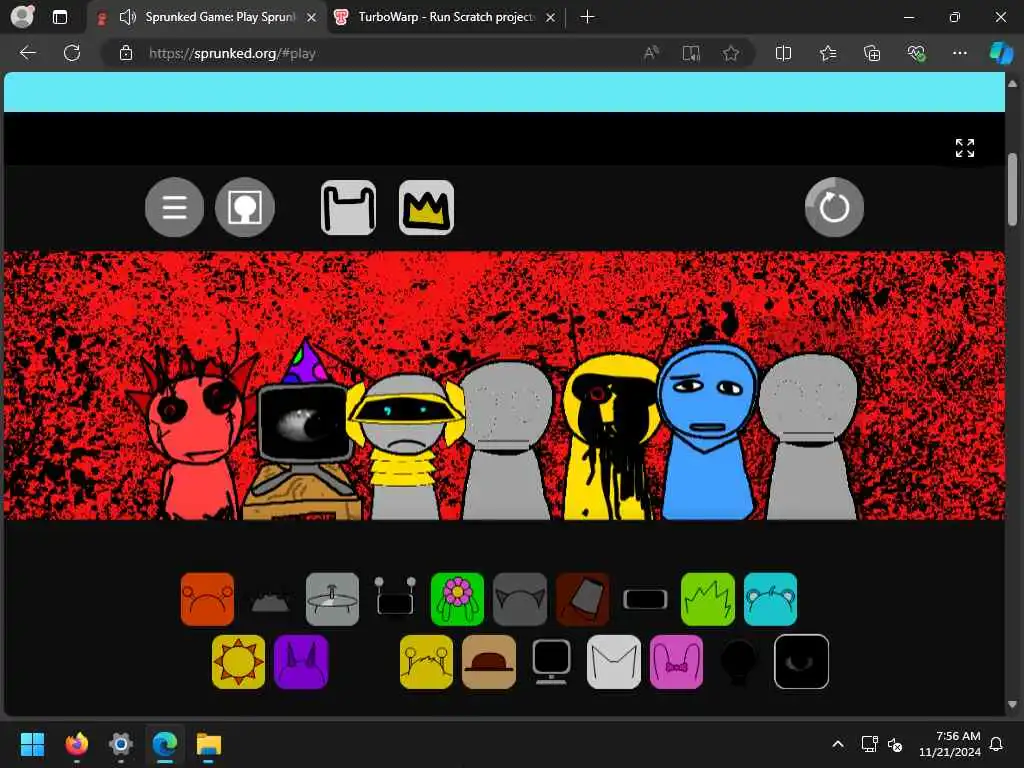The width and height of the screenshot is (1024, 768).
Task: Open read aloud in address bar
Action: pyautogui.click(x=651, y=53)
